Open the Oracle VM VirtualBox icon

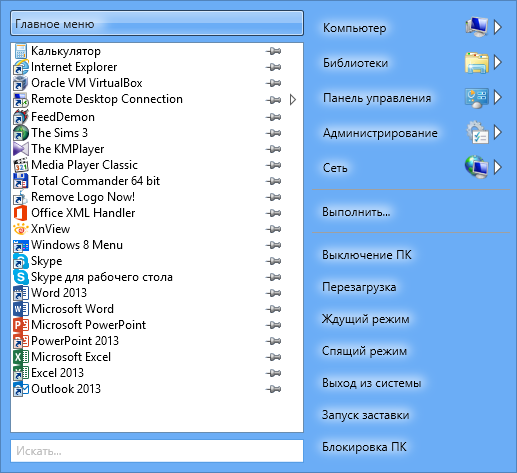tap(21, 83)
